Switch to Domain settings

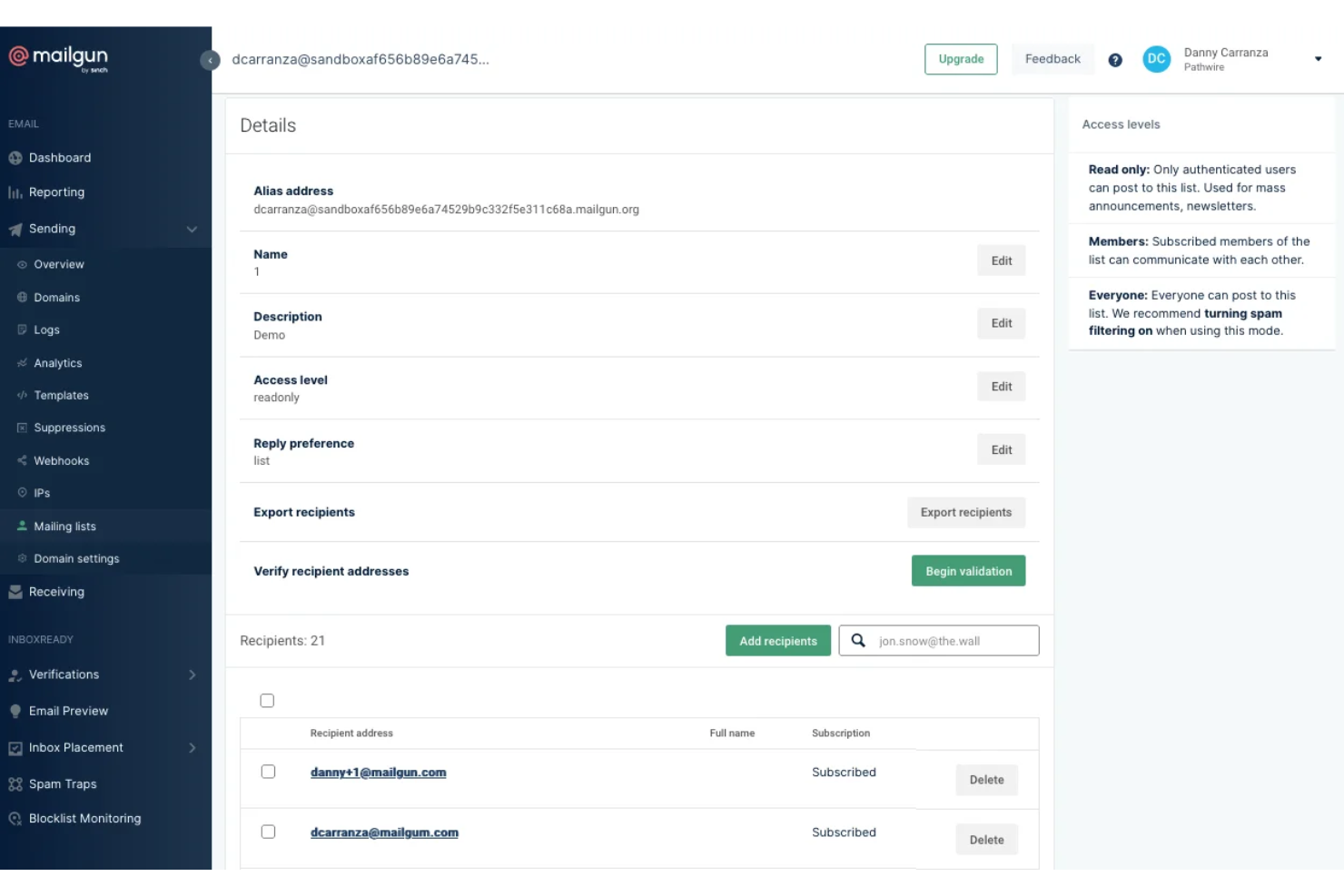click(76, 558)
